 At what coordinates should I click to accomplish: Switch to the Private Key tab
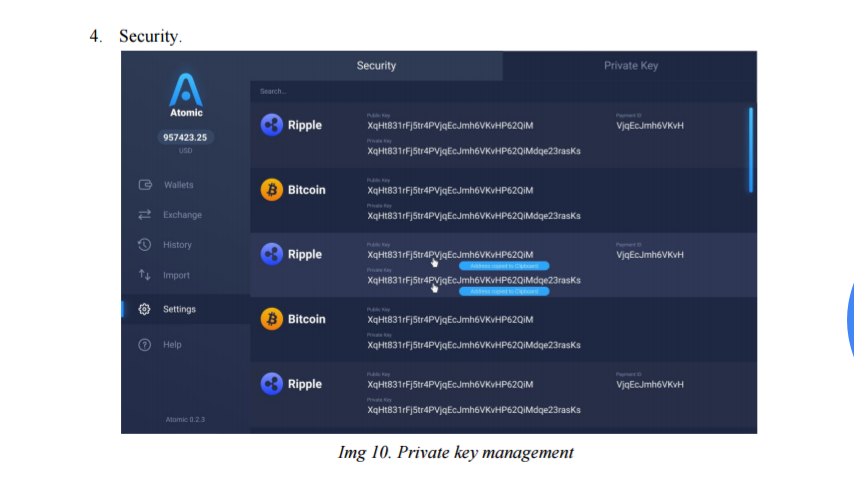click(630, 66)
